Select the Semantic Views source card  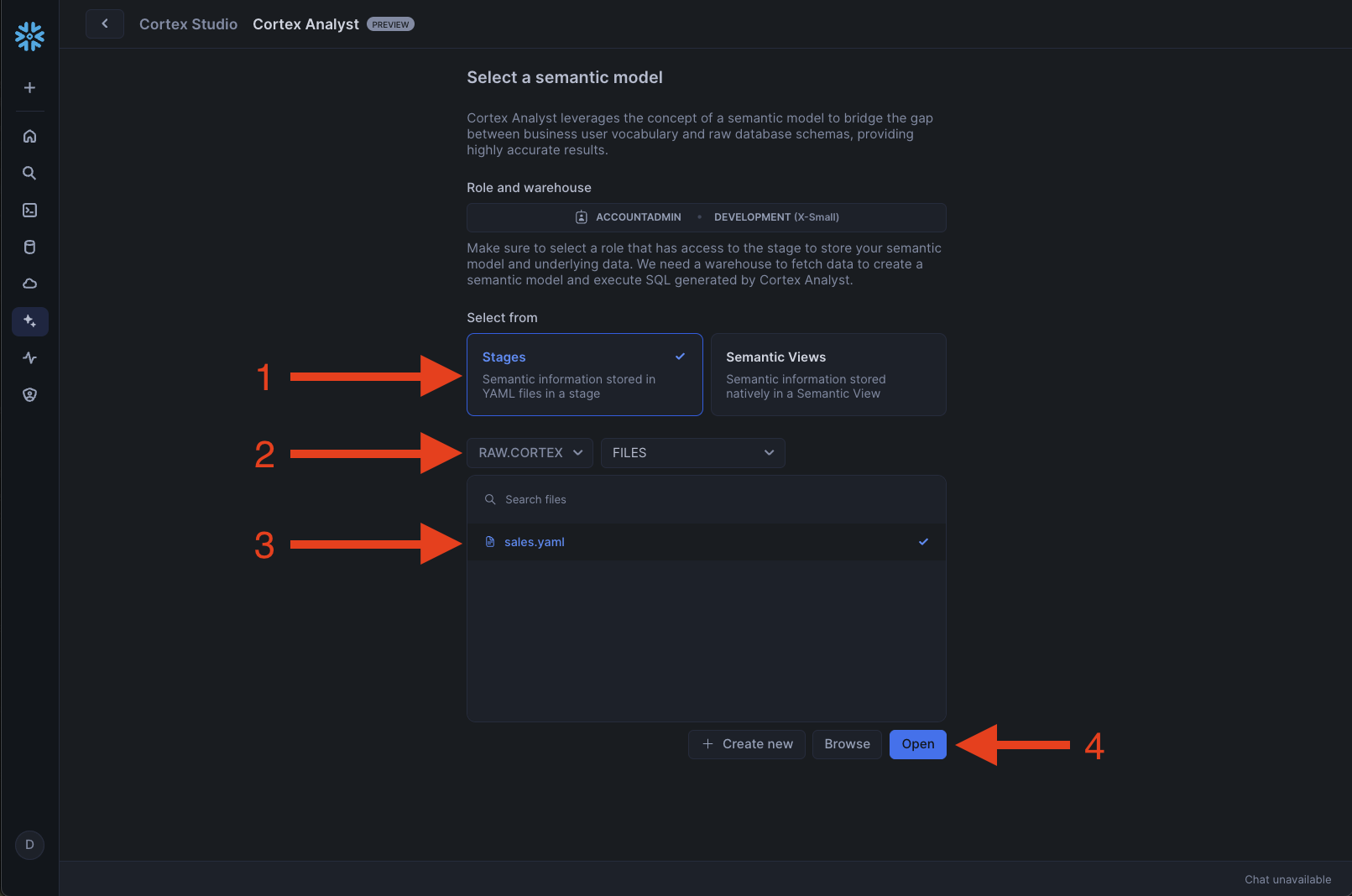(828, 374)
